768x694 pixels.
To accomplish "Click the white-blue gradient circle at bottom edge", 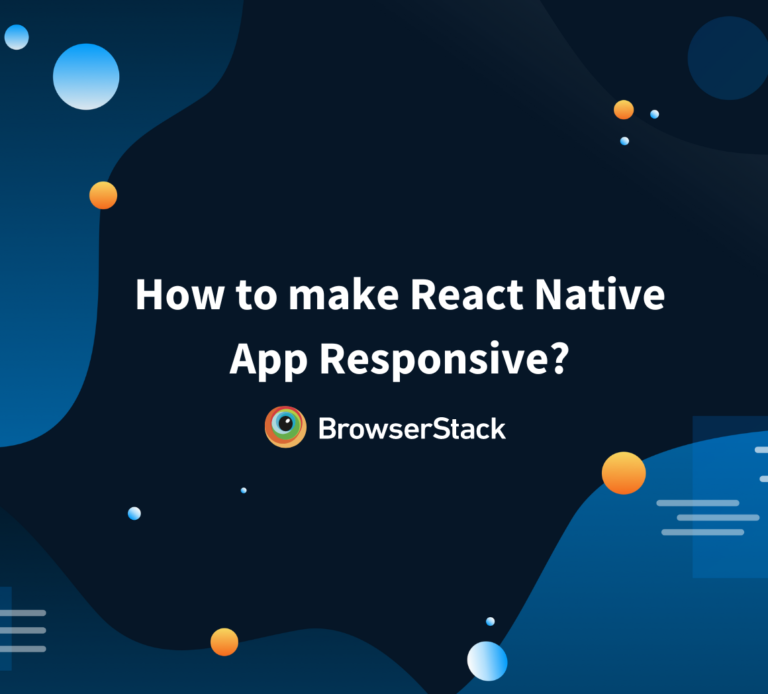I will (x=487, y=661).
